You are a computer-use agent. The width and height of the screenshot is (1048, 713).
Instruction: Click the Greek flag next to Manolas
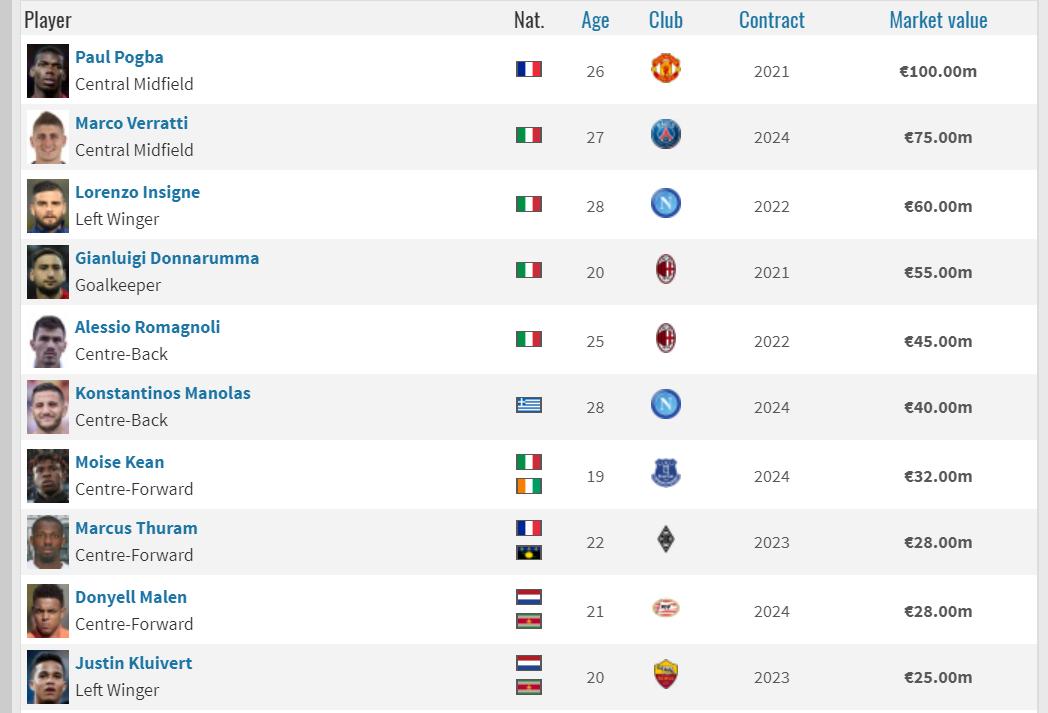click(x=529, y=405)
